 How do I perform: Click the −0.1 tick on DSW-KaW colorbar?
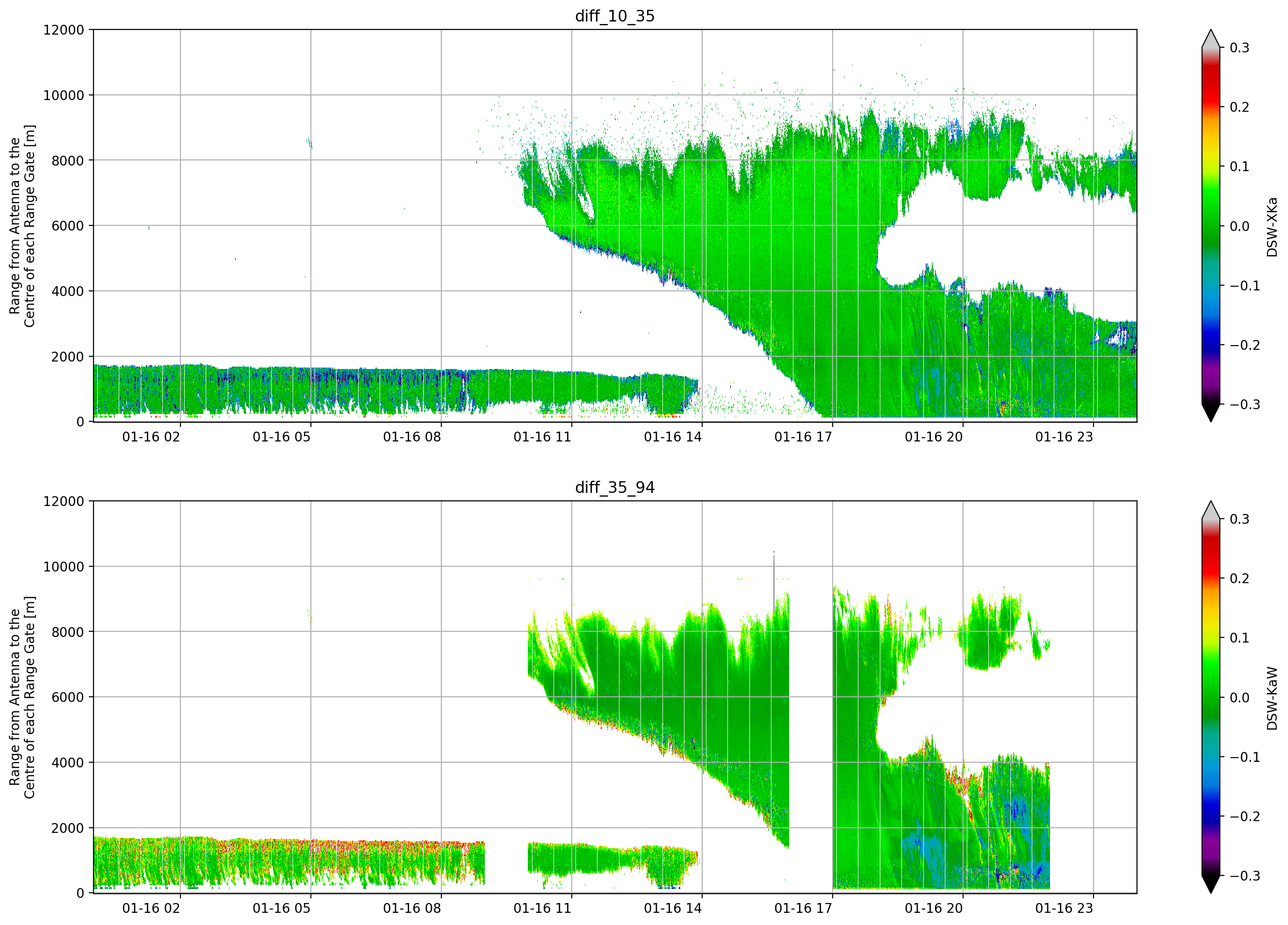pyautogui.click(x=1245, y=758)
